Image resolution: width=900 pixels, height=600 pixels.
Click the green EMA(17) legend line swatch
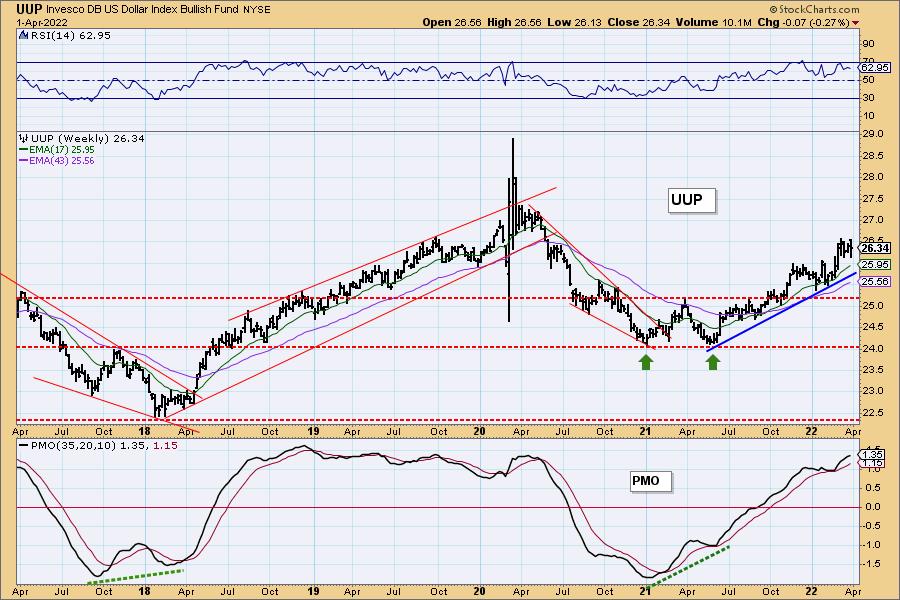pyautogui.click(x=24, y=149)
